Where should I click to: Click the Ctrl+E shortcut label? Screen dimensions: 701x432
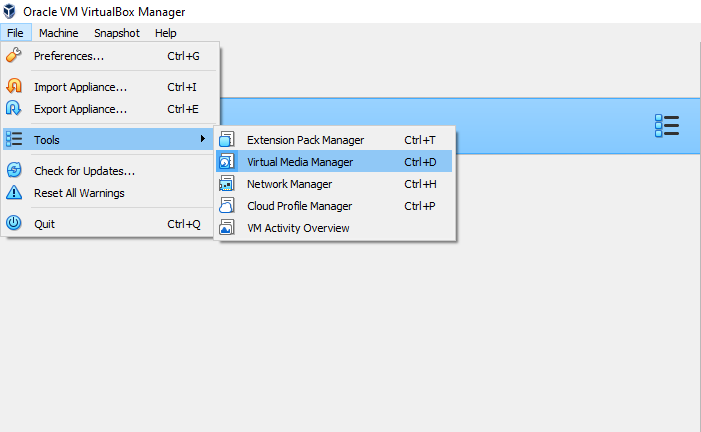(183, 109)
